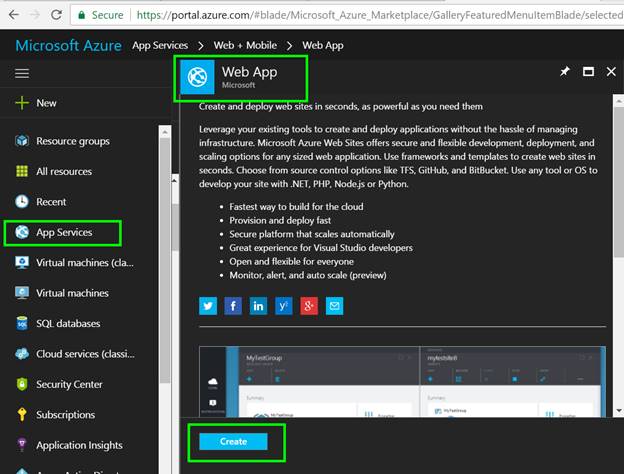624x474 pixels.
Task: Click the SQL databases icon
Action: [x=22, y=323]
